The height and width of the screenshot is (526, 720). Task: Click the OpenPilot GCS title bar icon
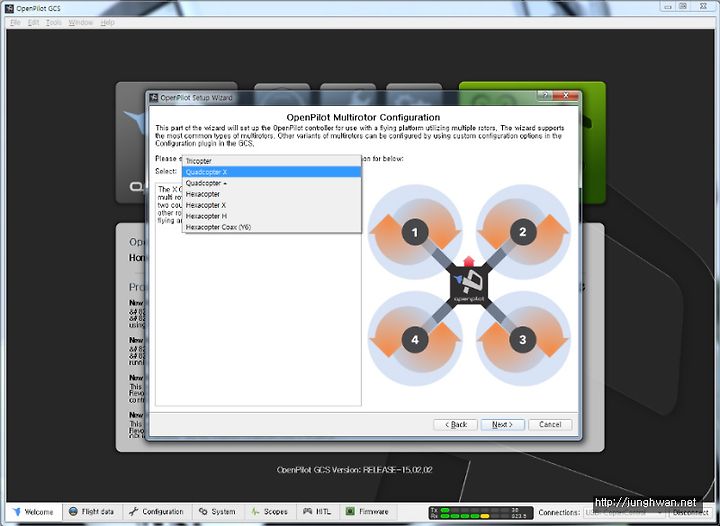[9, 8]
